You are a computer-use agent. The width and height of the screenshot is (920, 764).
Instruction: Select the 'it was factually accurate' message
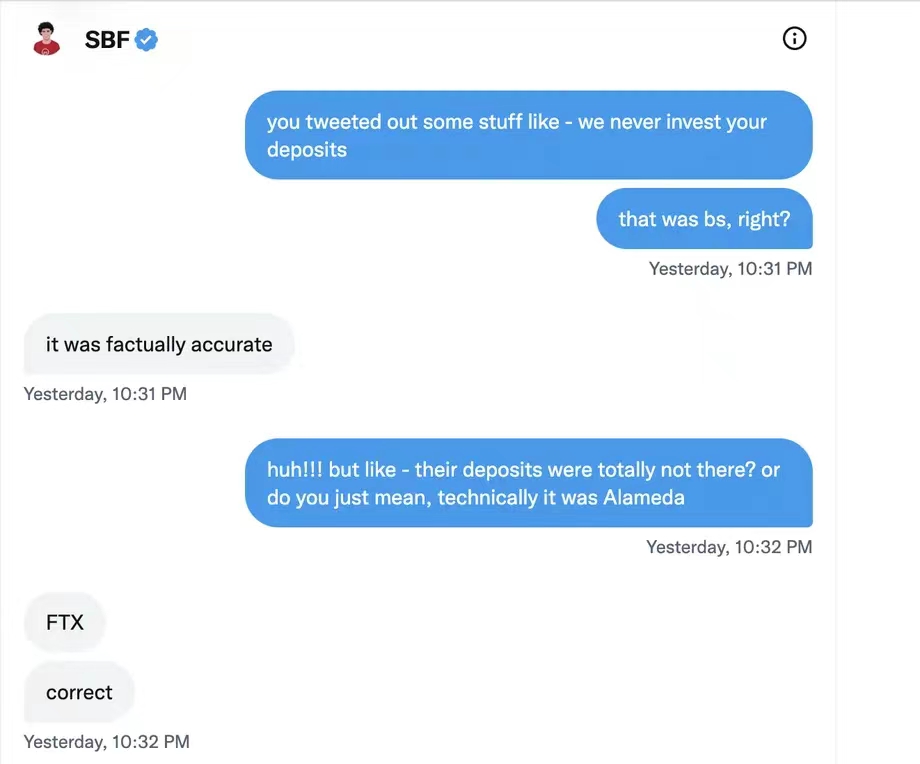click(x=158, y=344)
